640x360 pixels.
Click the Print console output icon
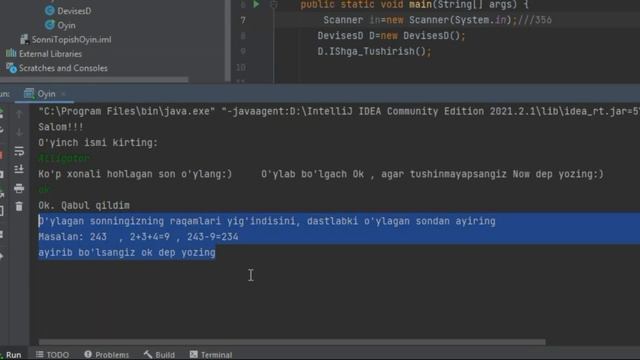click(19, 188)
